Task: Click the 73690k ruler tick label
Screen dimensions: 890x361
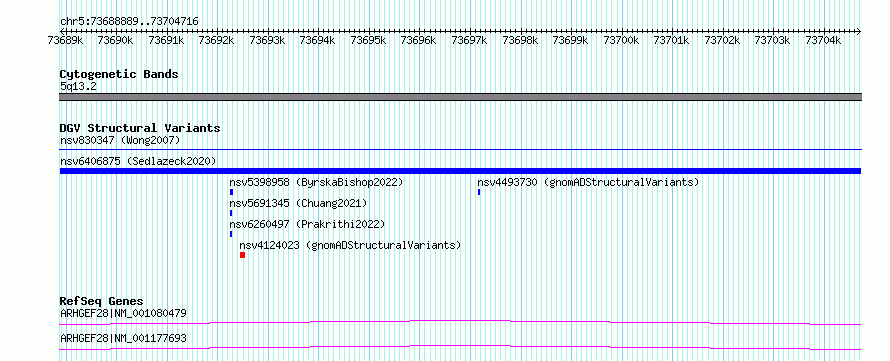Action: point(116,40)
